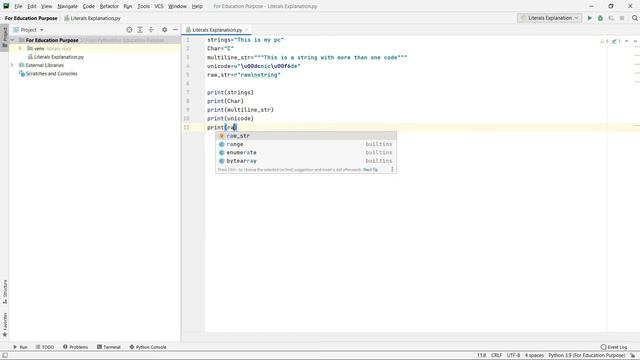Select Literals Explanation.py in project tree
This screenshot has height=360, width=640.
pyautogui.click(x=59, y=57)
